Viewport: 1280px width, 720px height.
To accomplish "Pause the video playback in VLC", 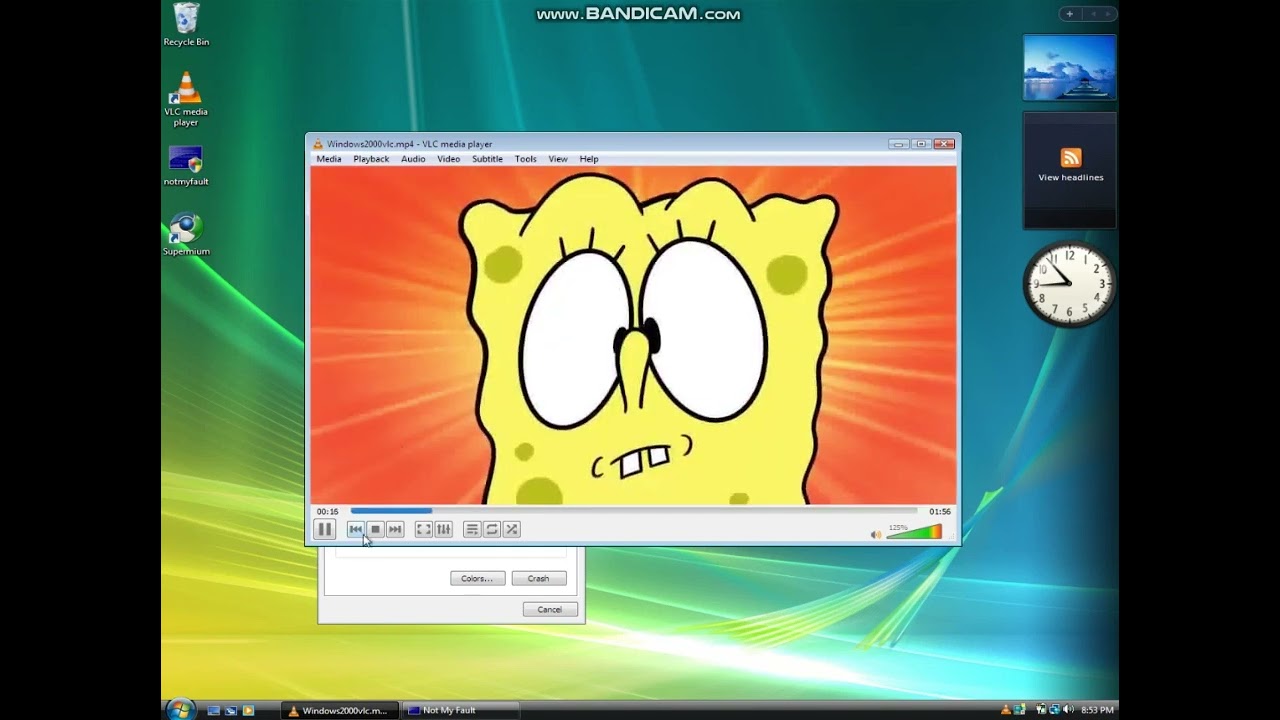I will click(324, 529).
